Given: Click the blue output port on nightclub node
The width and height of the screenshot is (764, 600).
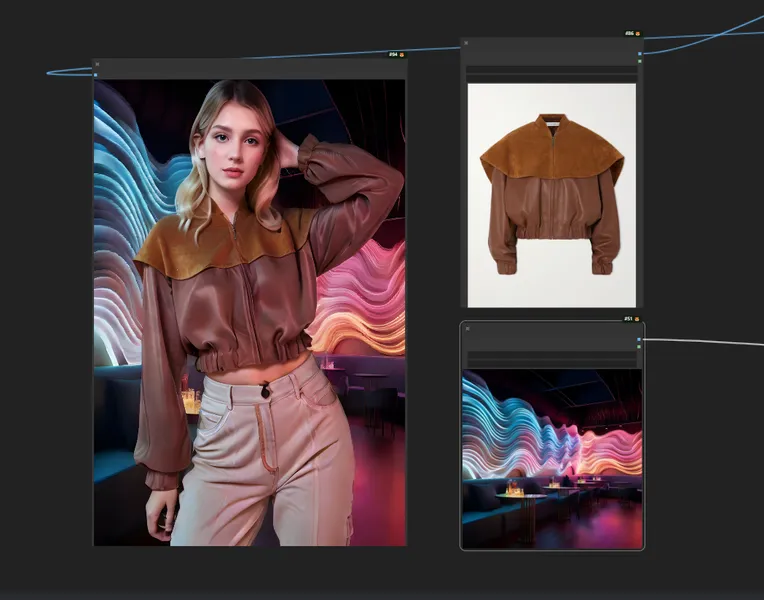Looking at the screenshot, I should [639, 340].
